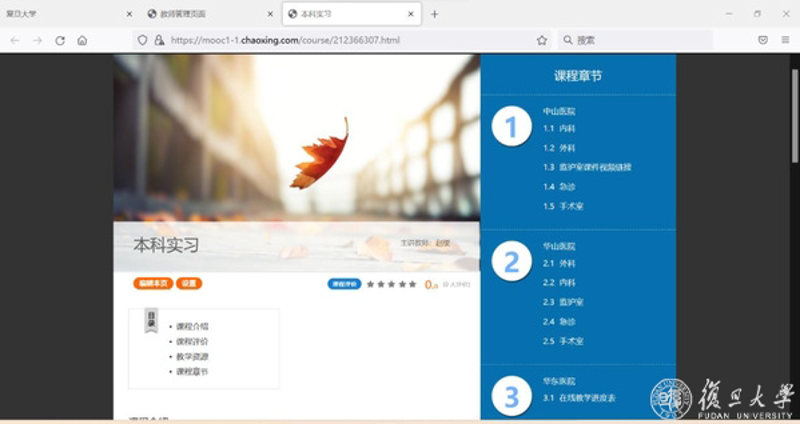
Task: Open chapter 1.3 监护室课件视频链接
Action: (x=587, y=167)
